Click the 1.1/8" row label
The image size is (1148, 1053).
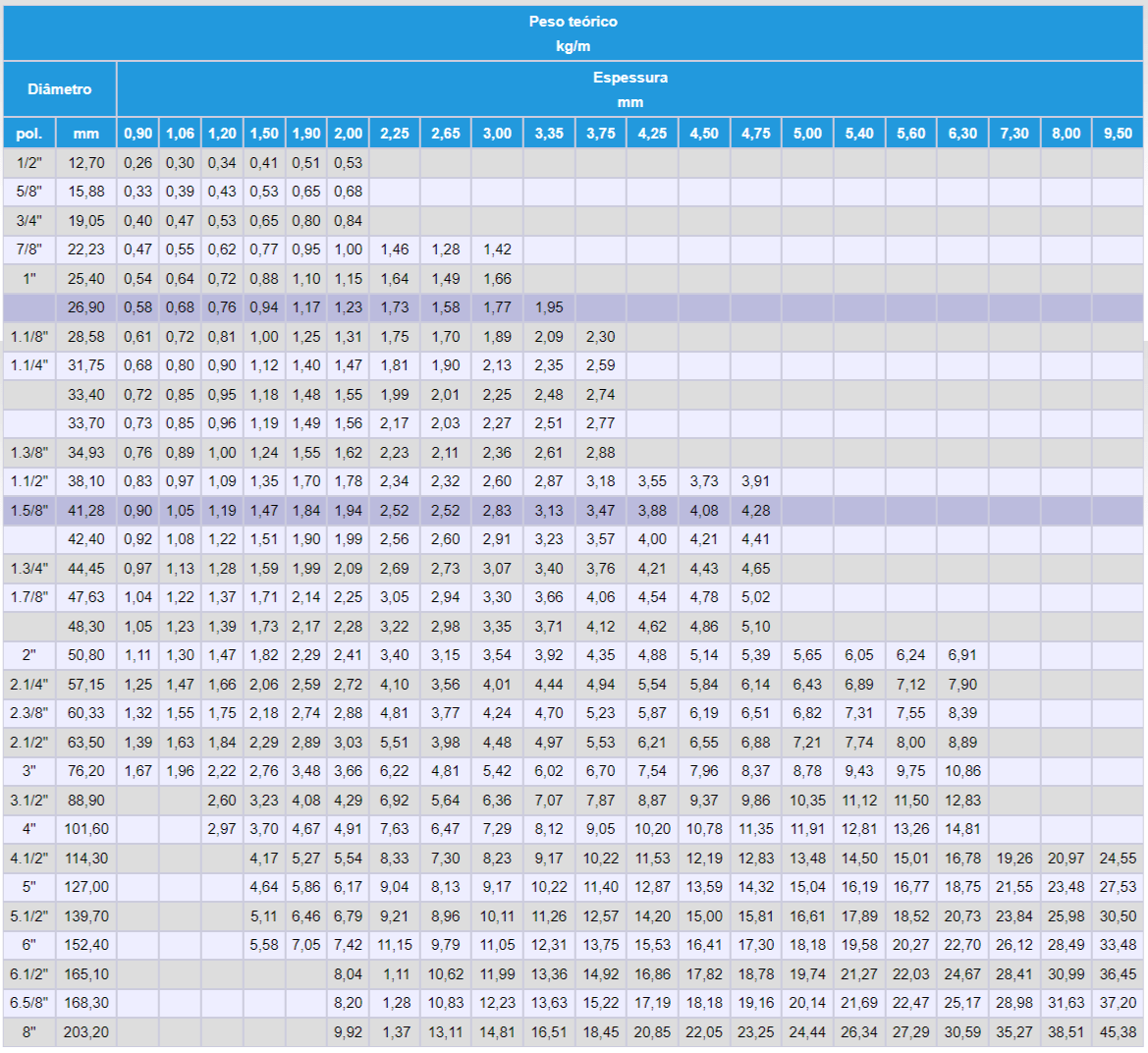29,337
